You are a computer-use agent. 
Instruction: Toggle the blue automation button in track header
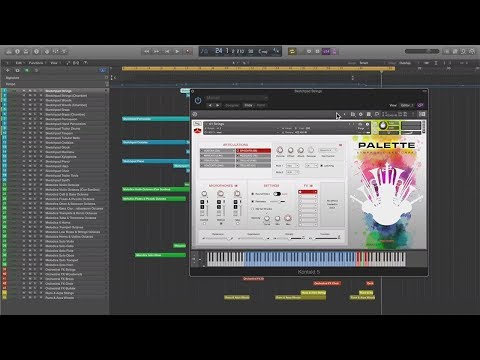pos(103,70)
